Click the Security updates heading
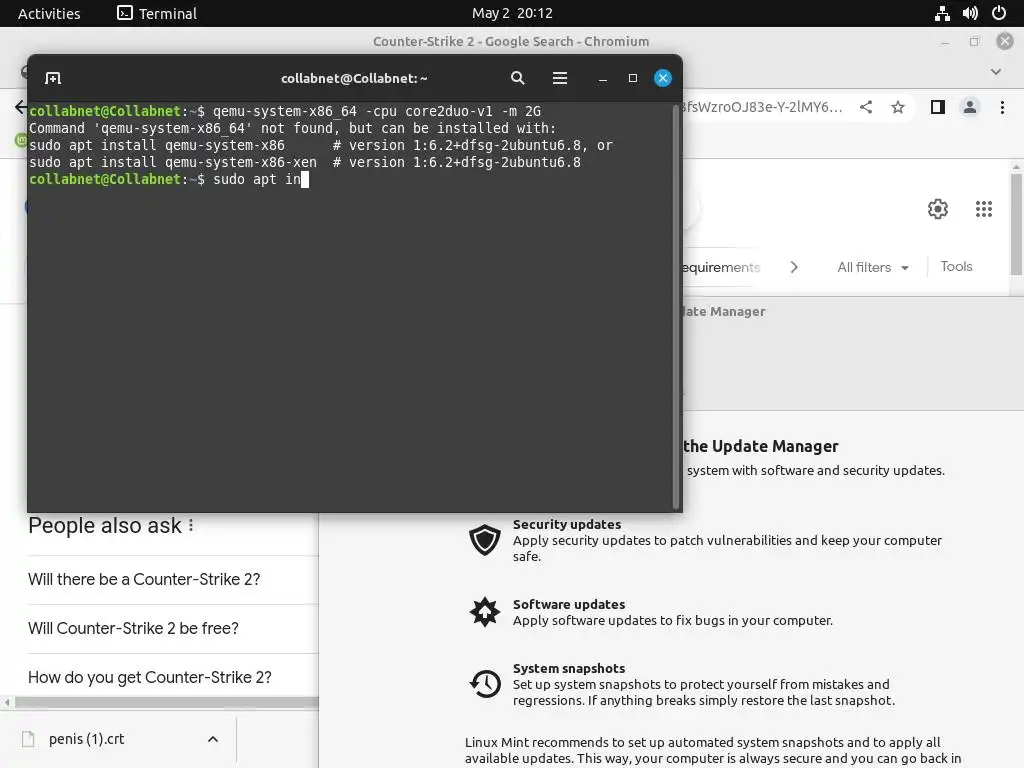This screenshot has width=1024, height=768. point(567,524)
